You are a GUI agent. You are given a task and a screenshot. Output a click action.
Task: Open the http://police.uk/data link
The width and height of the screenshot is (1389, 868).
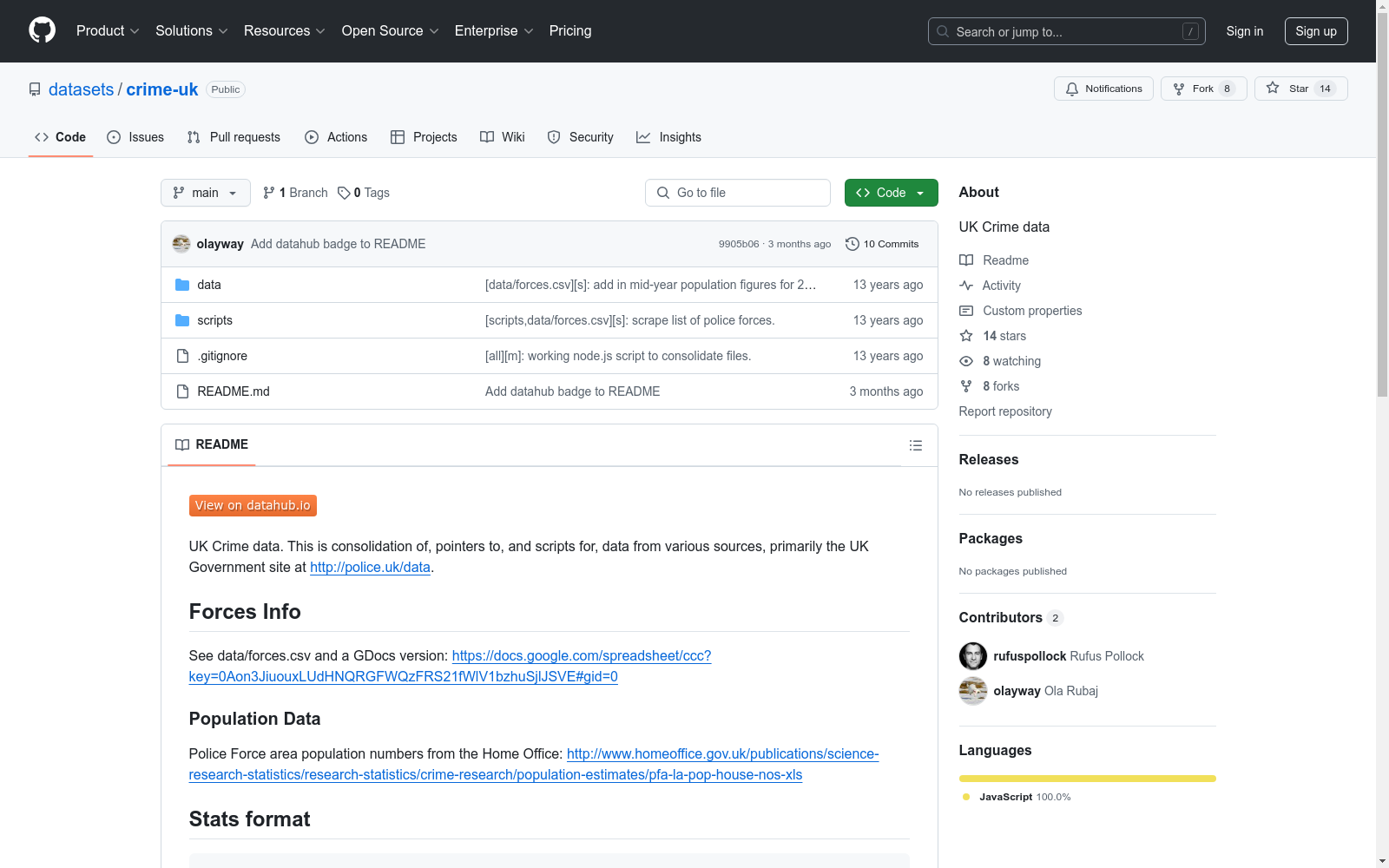click(370, 567)
